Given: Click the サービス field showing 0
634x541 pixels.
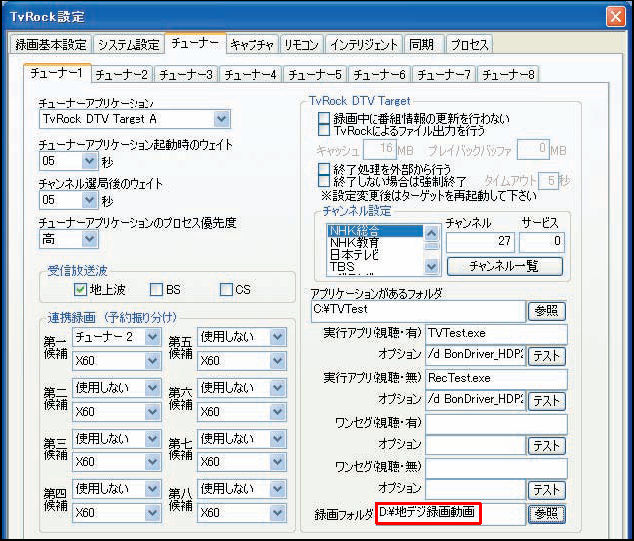Looking at the screenshot, I should (x=542, y=241).
